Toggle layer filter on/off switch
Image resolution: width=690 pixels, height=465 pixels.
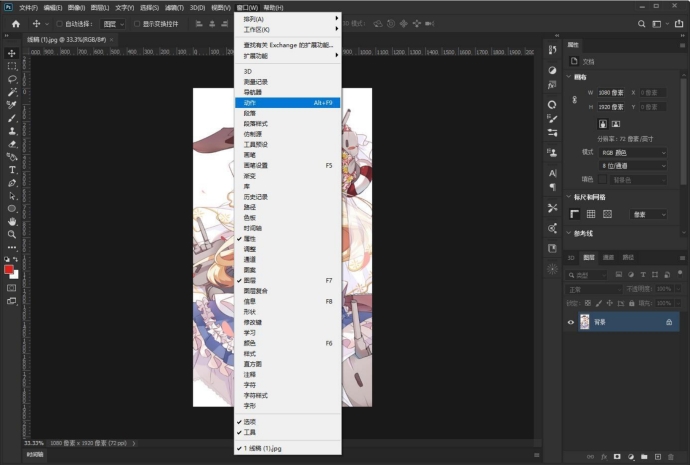680,274
